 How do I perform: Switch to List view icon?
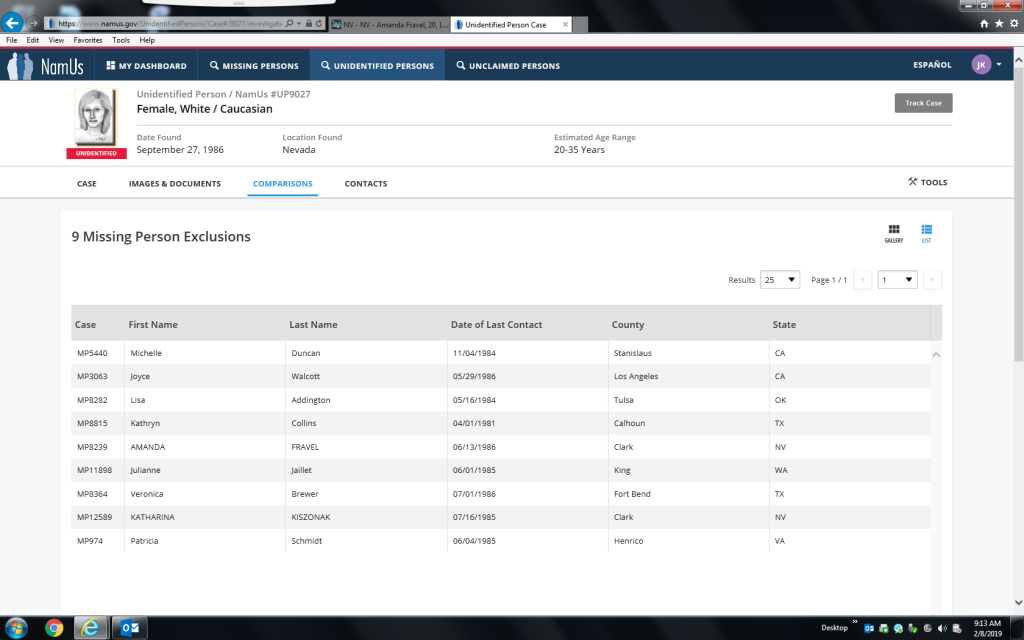[926, 230]
